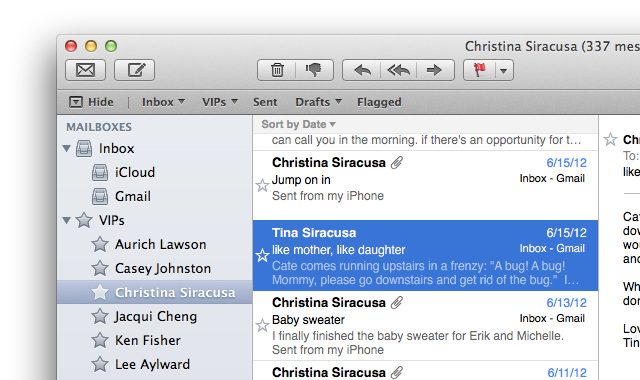
Task: Click the Get Mail envelope icon
Action: [x=85, y=70]
